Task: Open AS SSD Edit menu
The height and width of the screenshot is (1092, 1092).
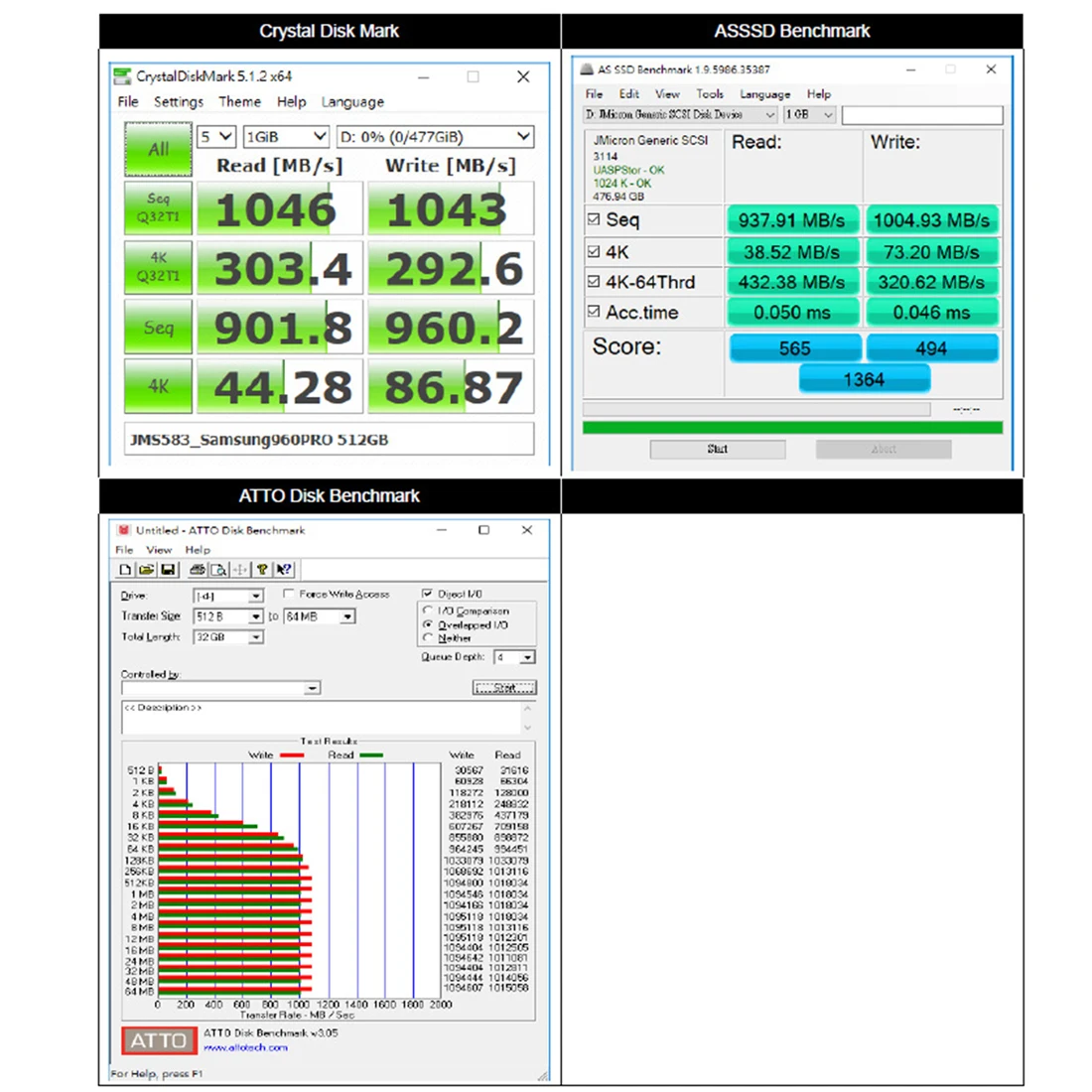Action: click(x=628, y=94)
